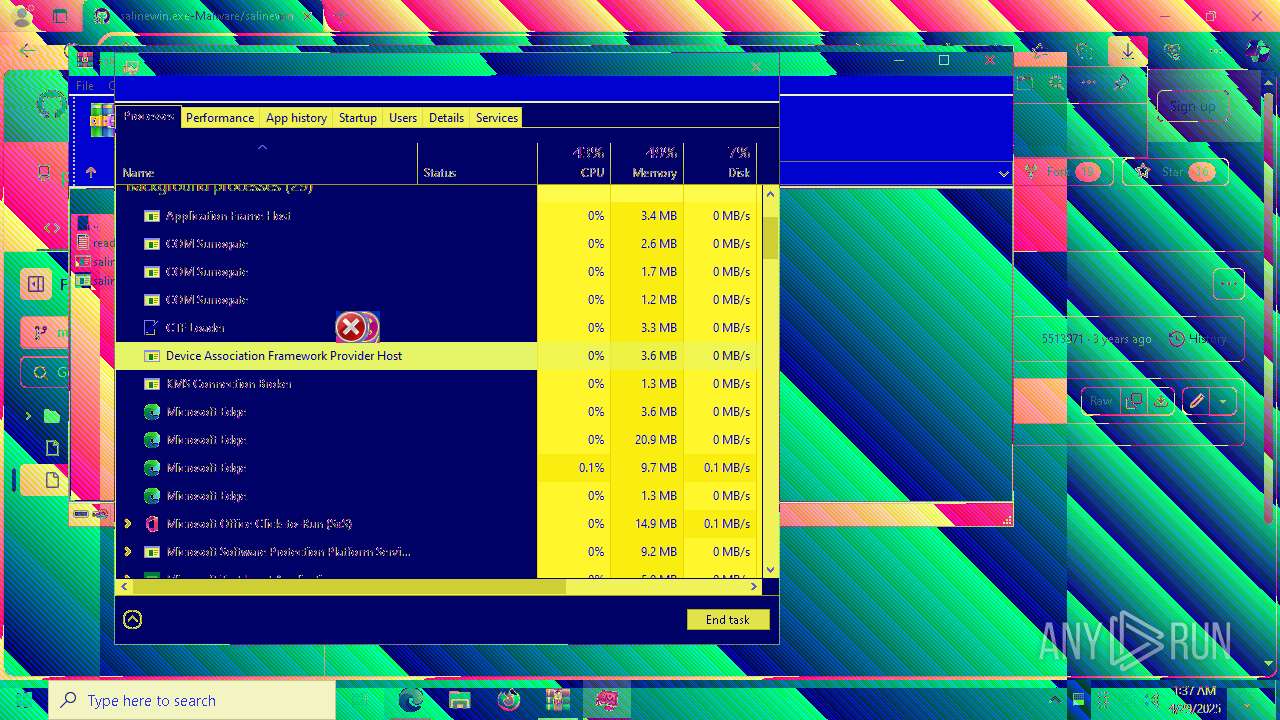Go to the Details tab

tap(446, 117)
